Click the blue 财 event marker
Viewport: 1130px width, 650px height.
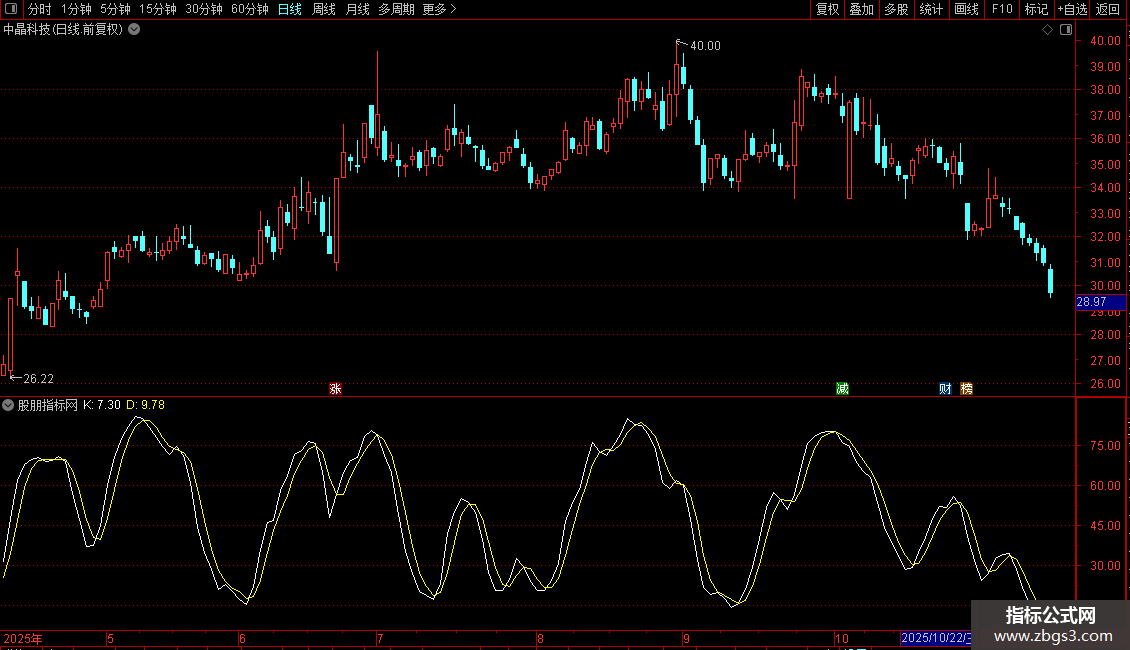945,389
